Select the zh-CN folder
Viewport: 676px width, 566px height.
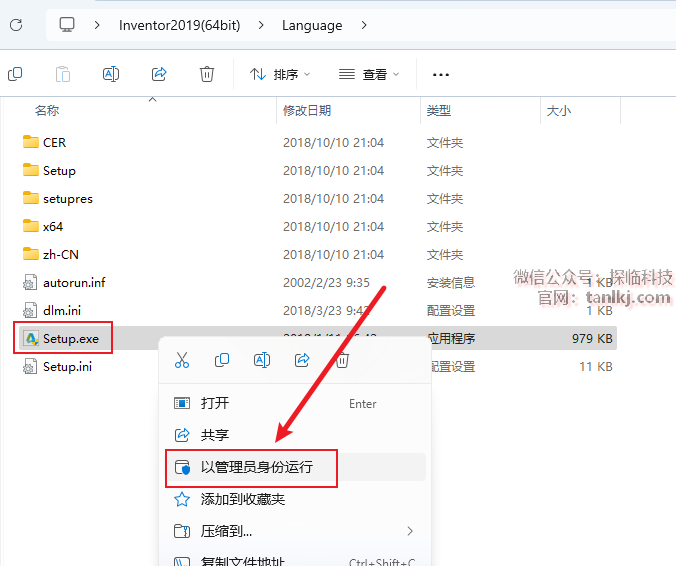61,255
